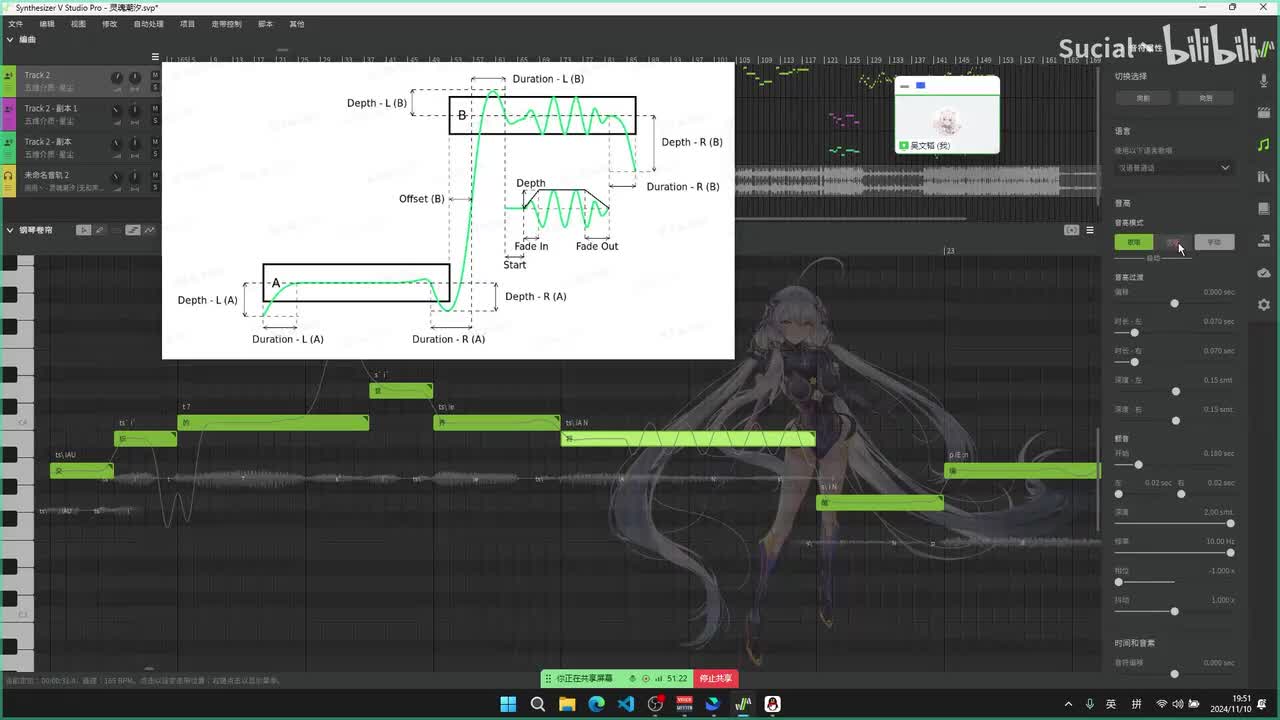Solo Track 2
This screenshot has width=1280, height=720.
(x=155, y=87)
